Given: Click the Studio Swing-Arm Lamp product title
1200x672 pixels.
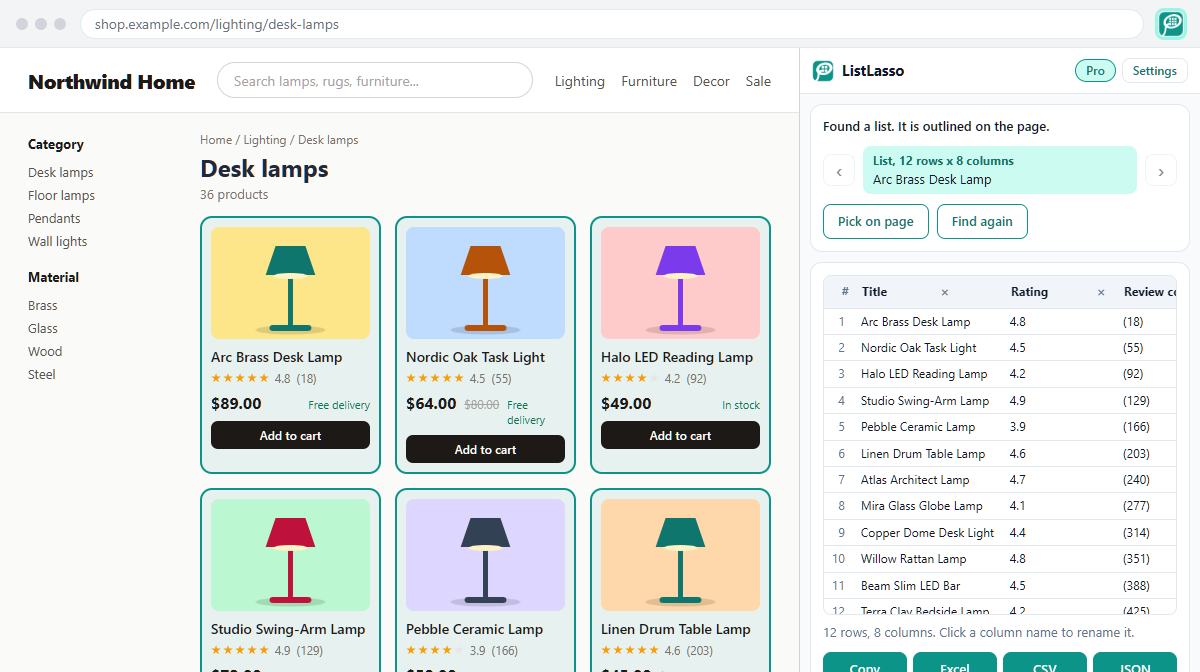Looking at the screenshot, I should [288, 629].
